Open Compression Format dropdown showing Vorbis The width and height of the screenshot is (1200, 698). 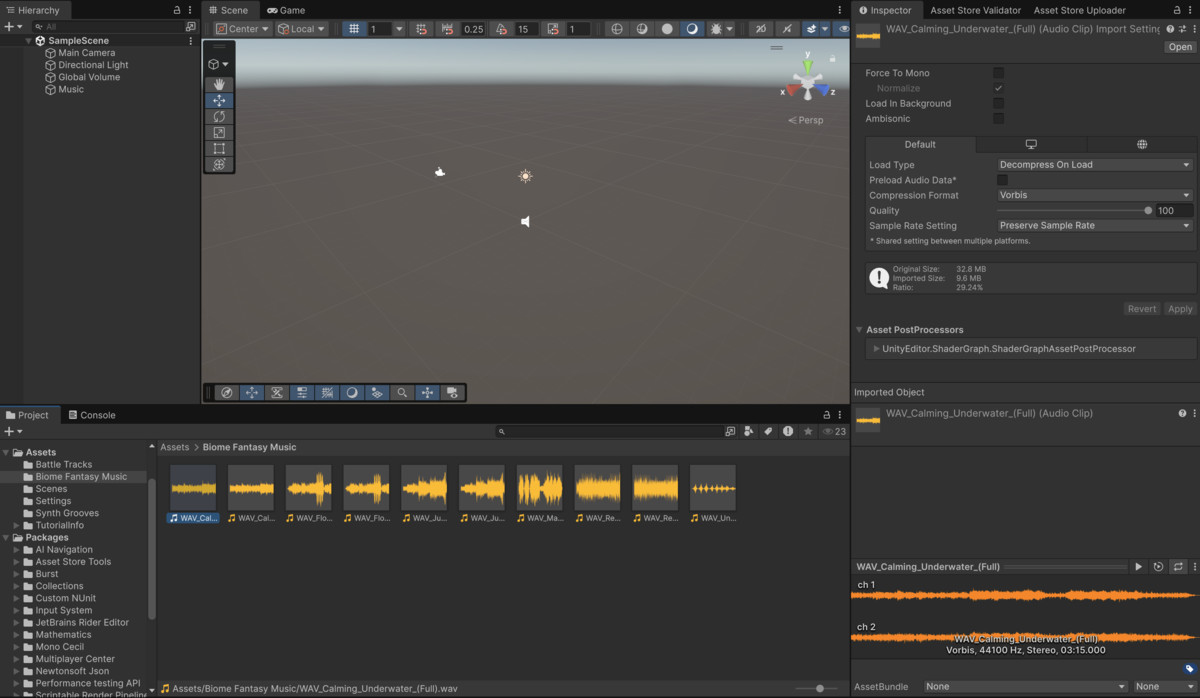click(1095, 195)
